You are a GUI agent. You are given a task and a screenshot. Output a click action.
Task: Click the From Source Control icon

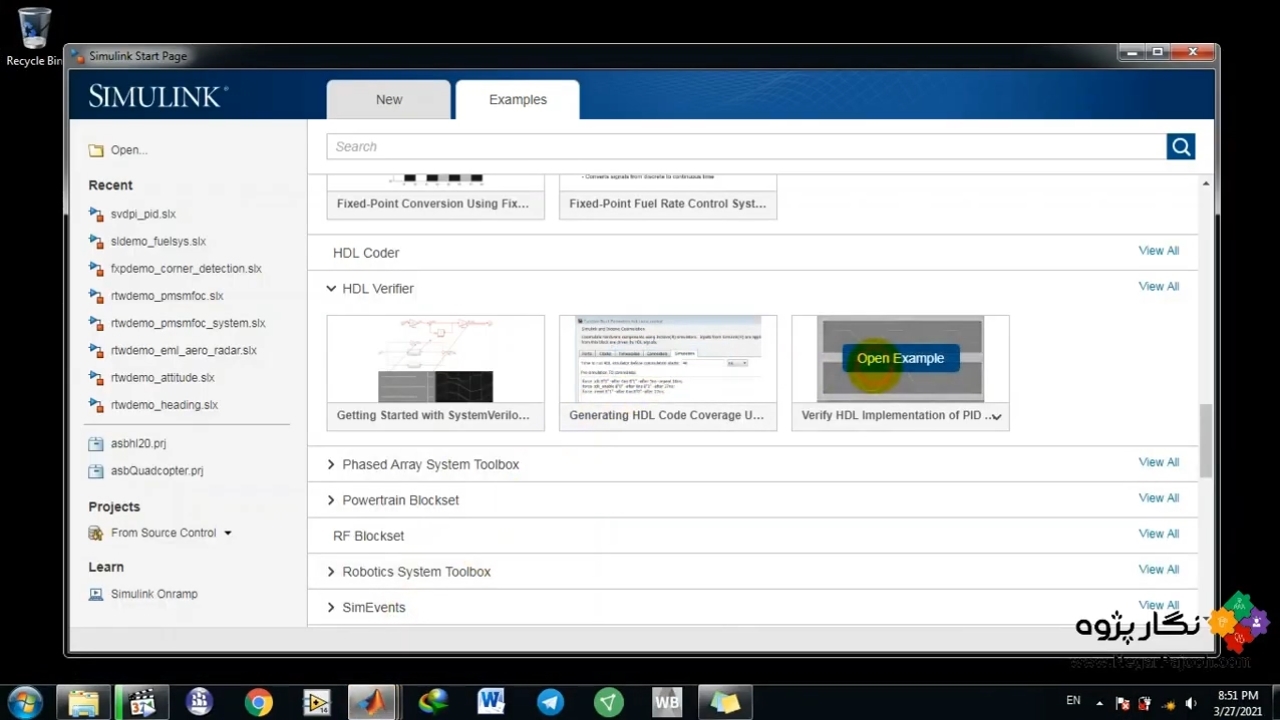[96, 533]
